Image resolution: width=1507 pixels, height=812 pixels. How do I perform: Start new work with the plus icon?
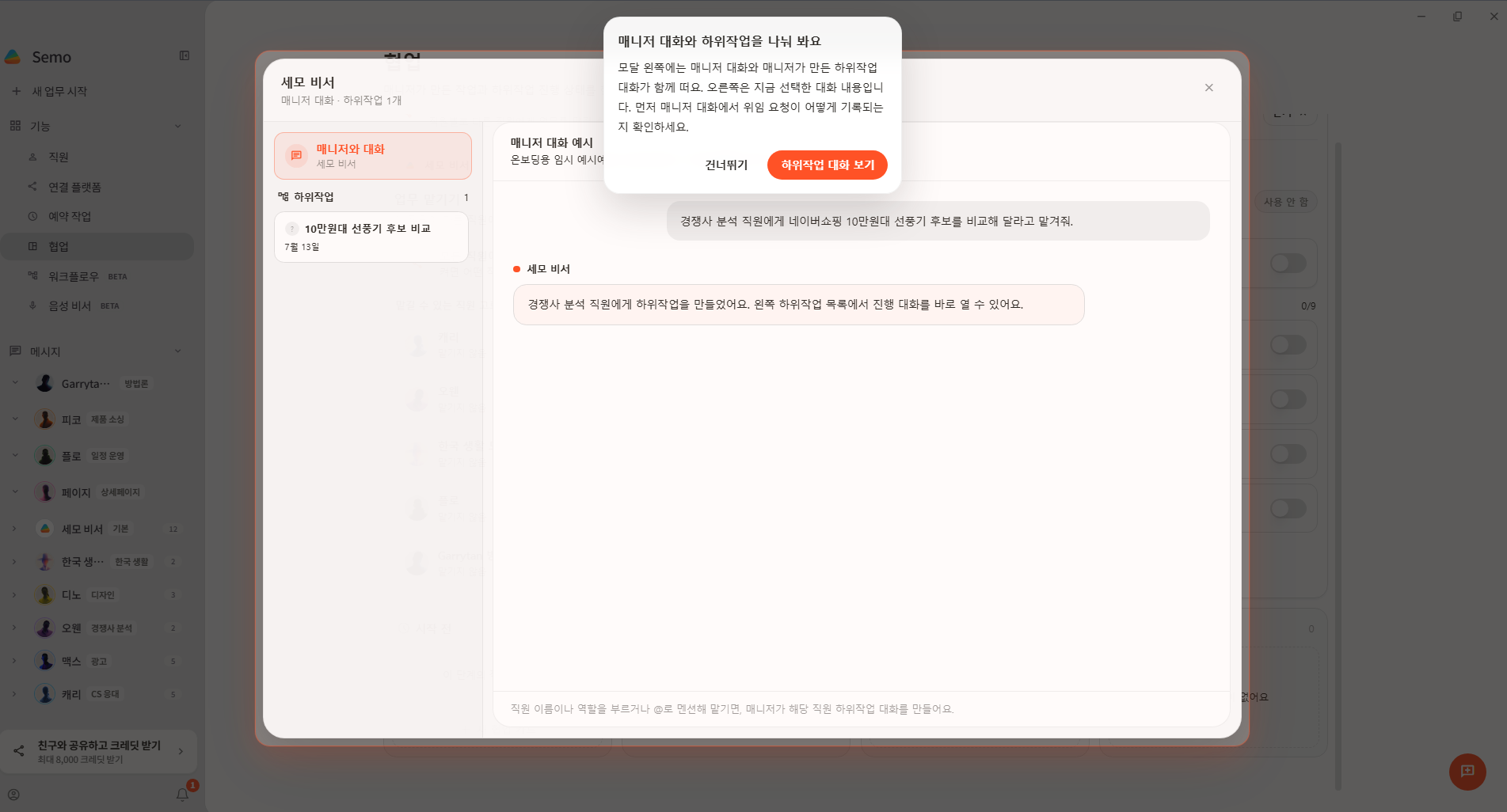pyautogui.click(x=16, y=91)
